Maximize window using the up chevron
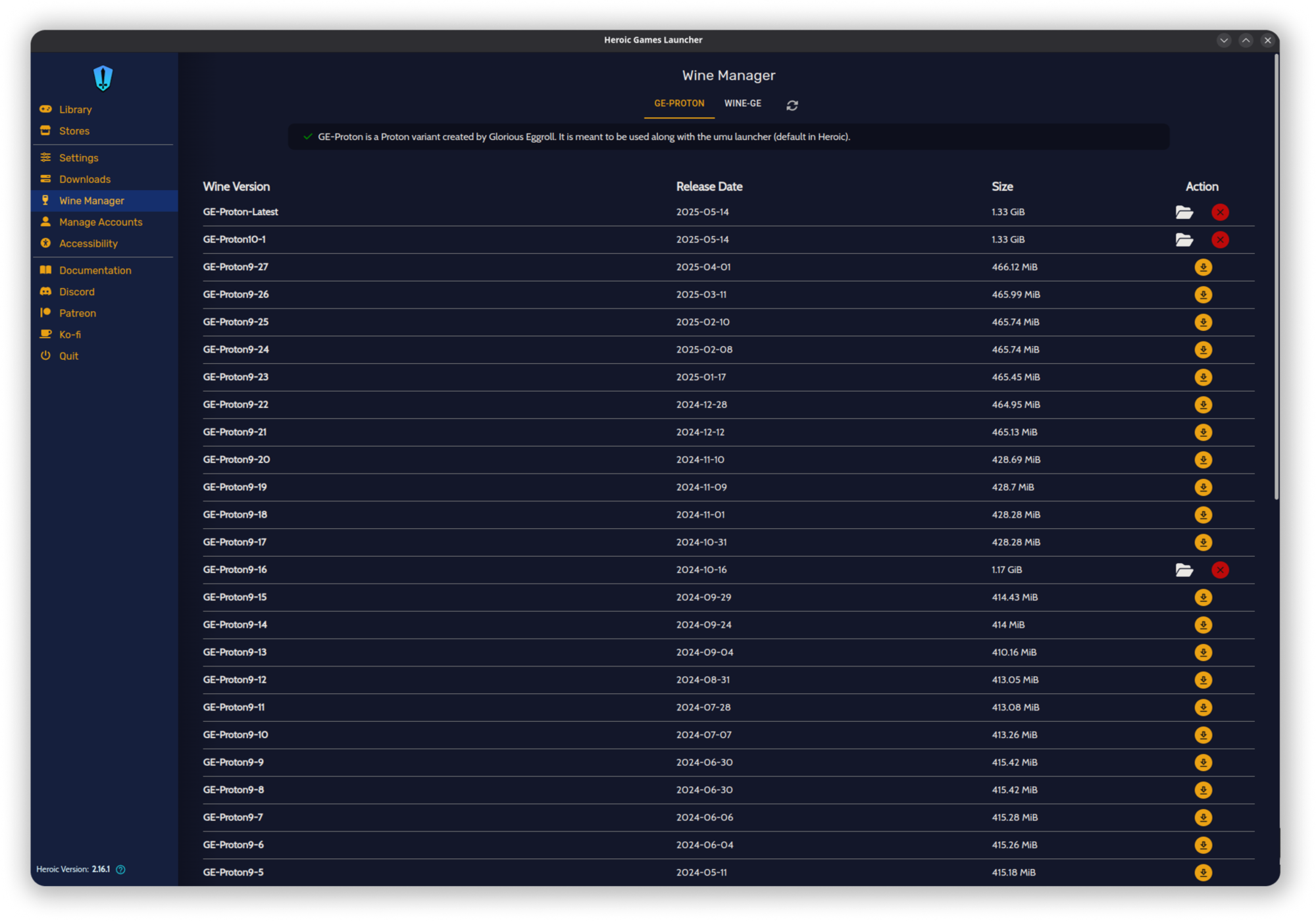1316x921 pixels. coord(1246,40)
